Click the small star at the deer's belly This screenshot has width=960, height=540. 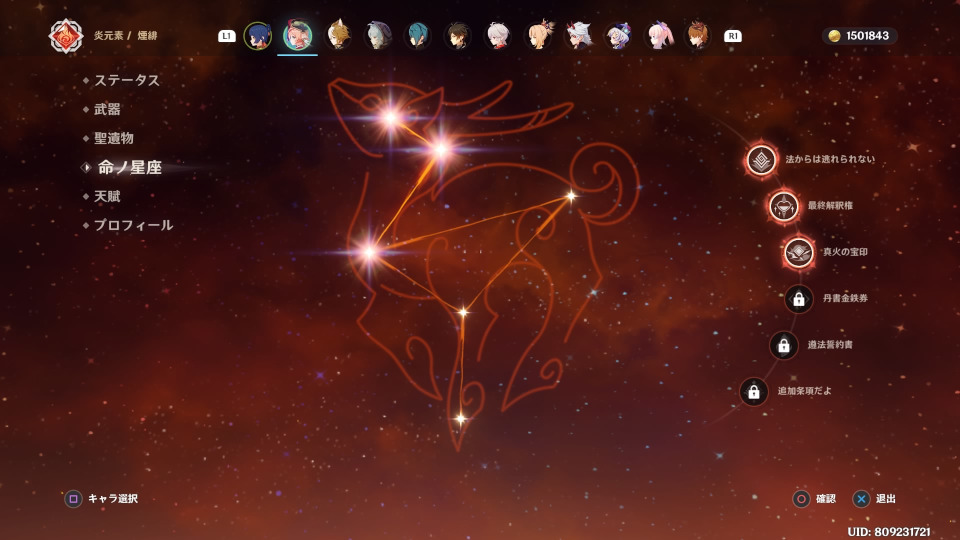tap(463, 312)
